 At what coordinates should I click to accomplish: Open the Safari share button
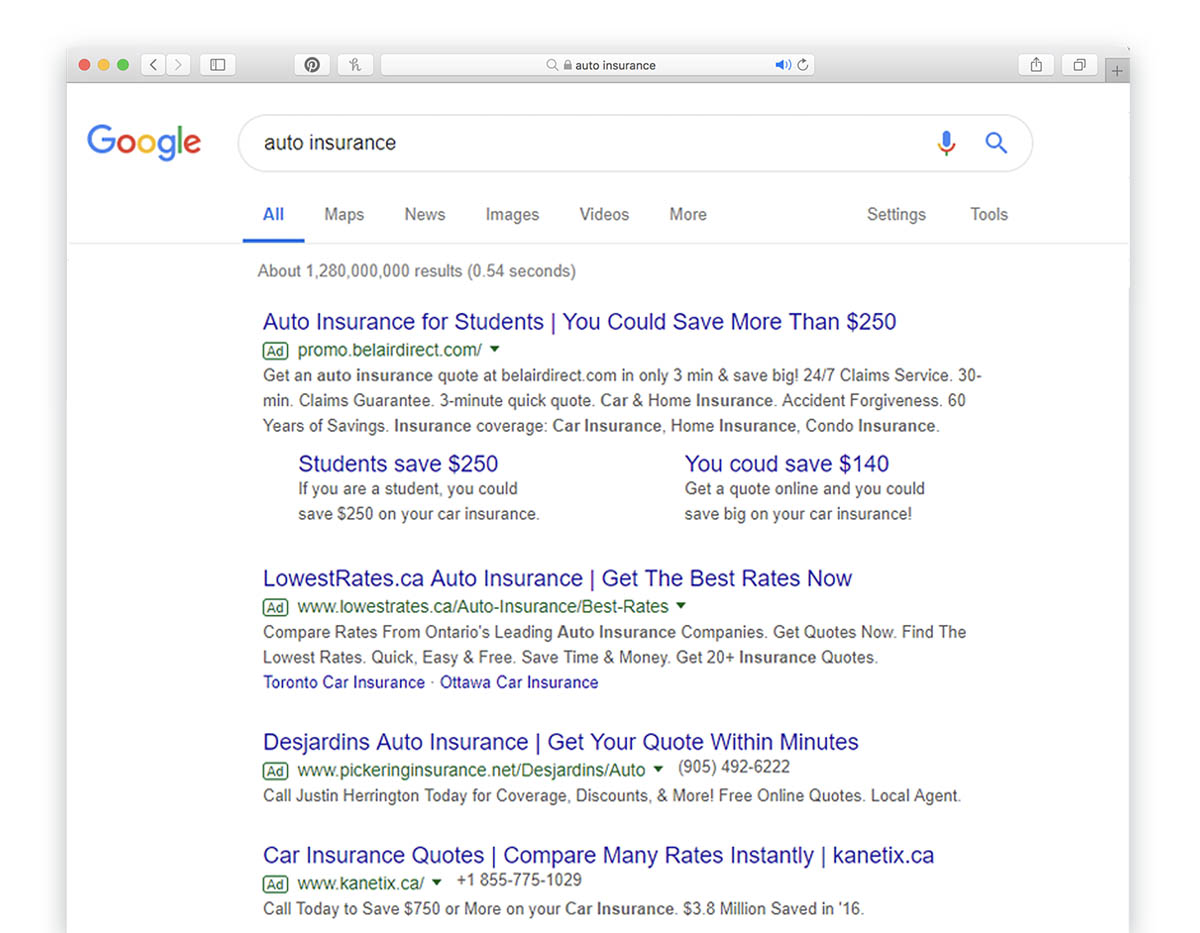(x=1036, y=65)
